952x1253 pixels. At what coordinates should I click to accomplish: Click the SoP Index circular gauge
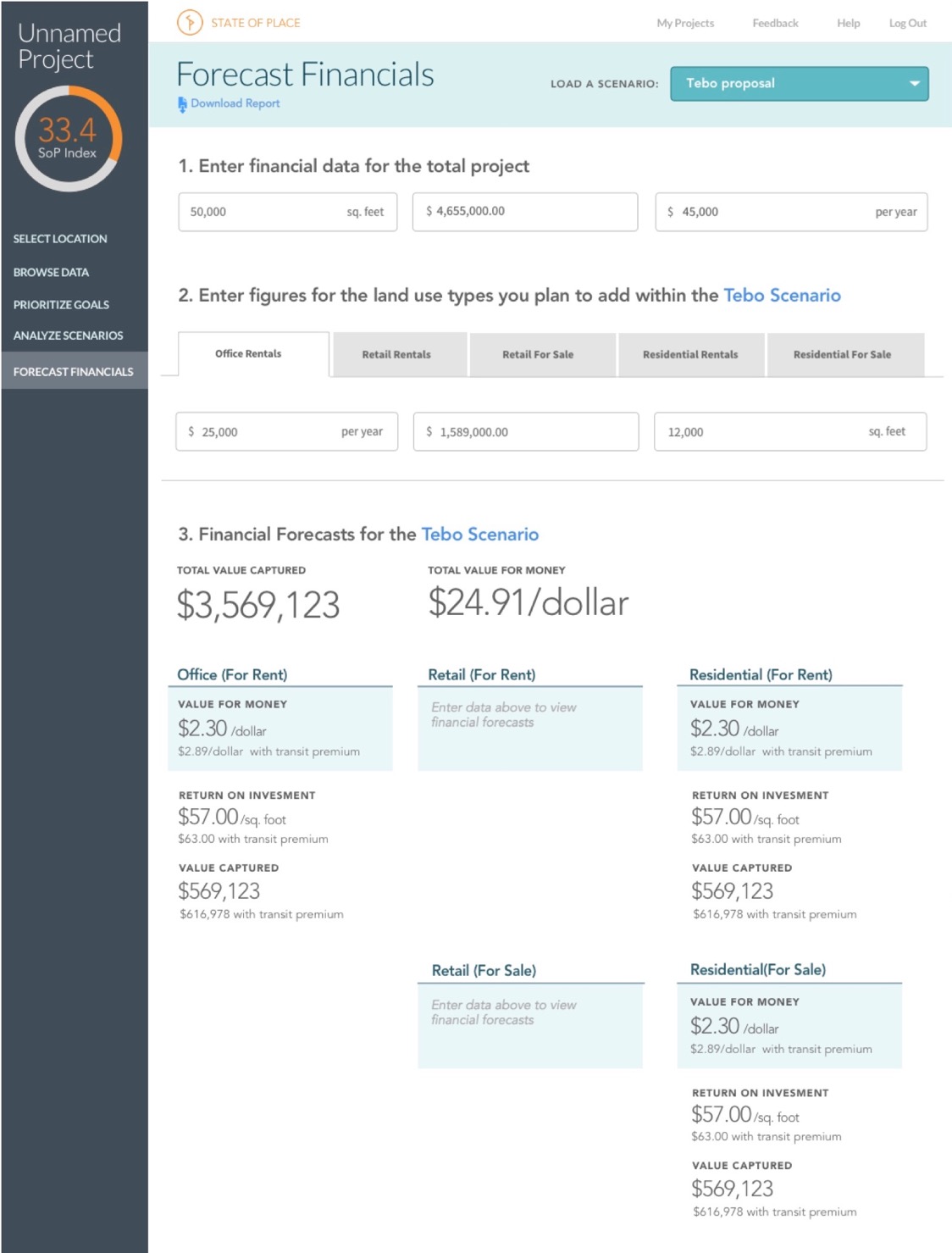69,138
